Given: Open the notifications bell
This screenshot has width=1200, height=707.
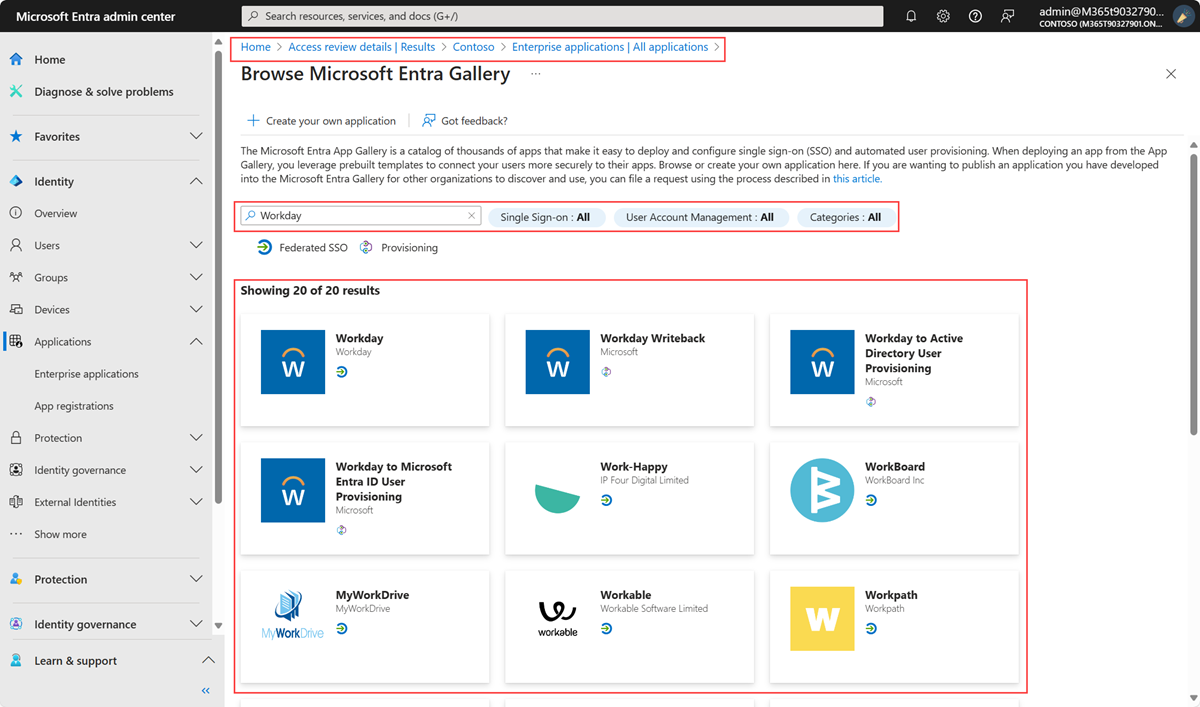Looking at the screenshot, I should point(911,16).
